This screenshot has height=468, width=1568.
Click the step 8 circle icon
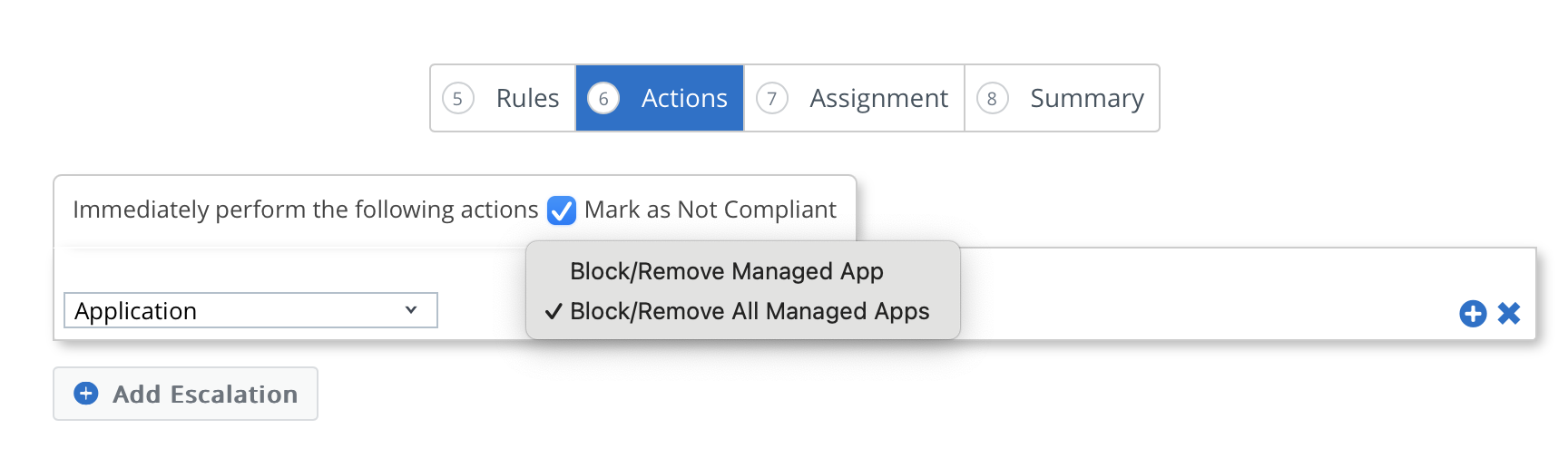[993, 98]
